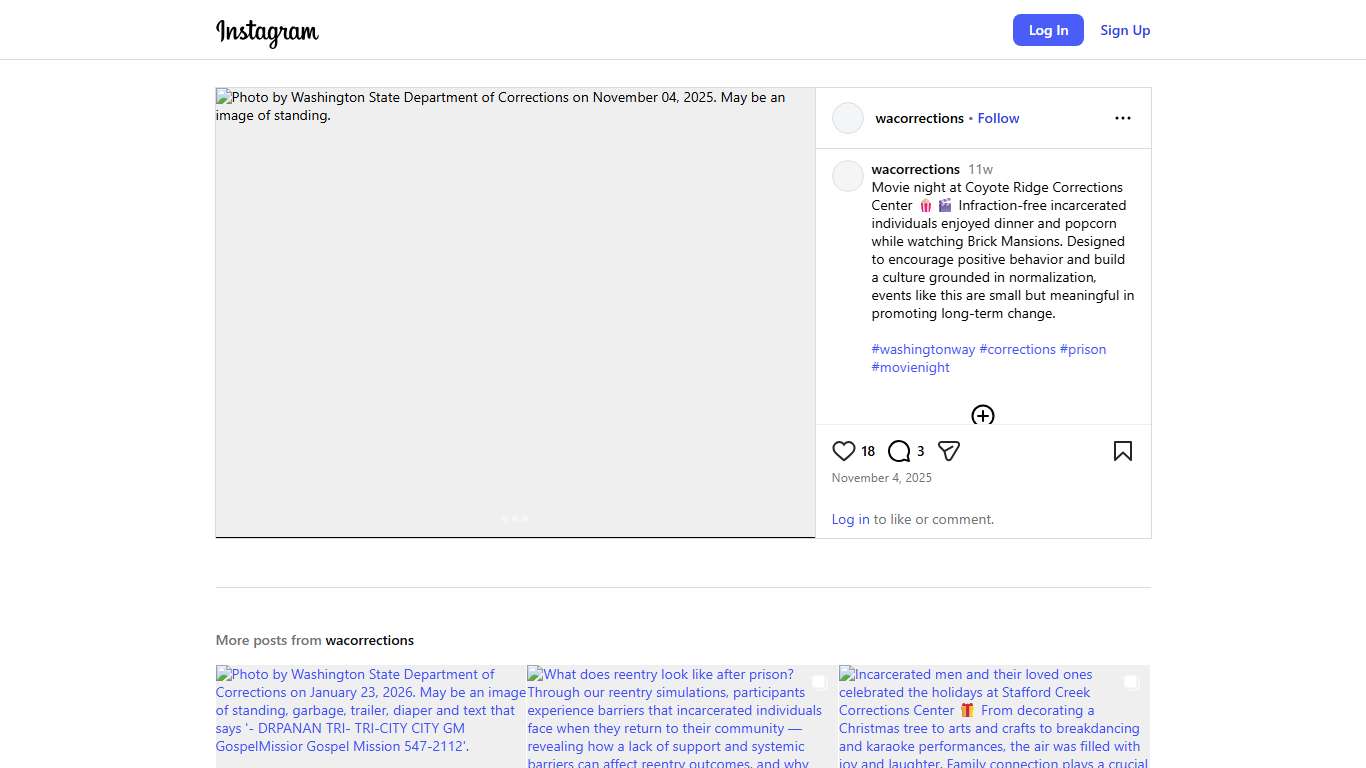Open wacorrections profile from More posts
The width and height of the screenshot is (1366, 768).
[x=369, y=640]
